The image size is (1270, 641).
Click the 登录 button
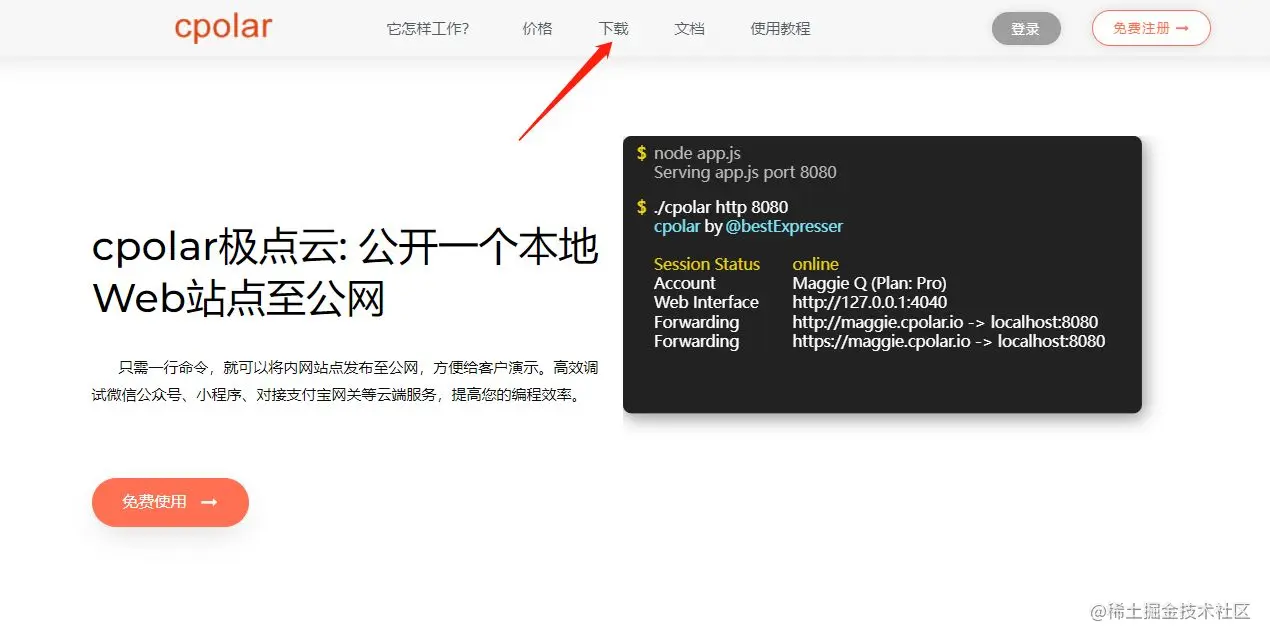1026,29
